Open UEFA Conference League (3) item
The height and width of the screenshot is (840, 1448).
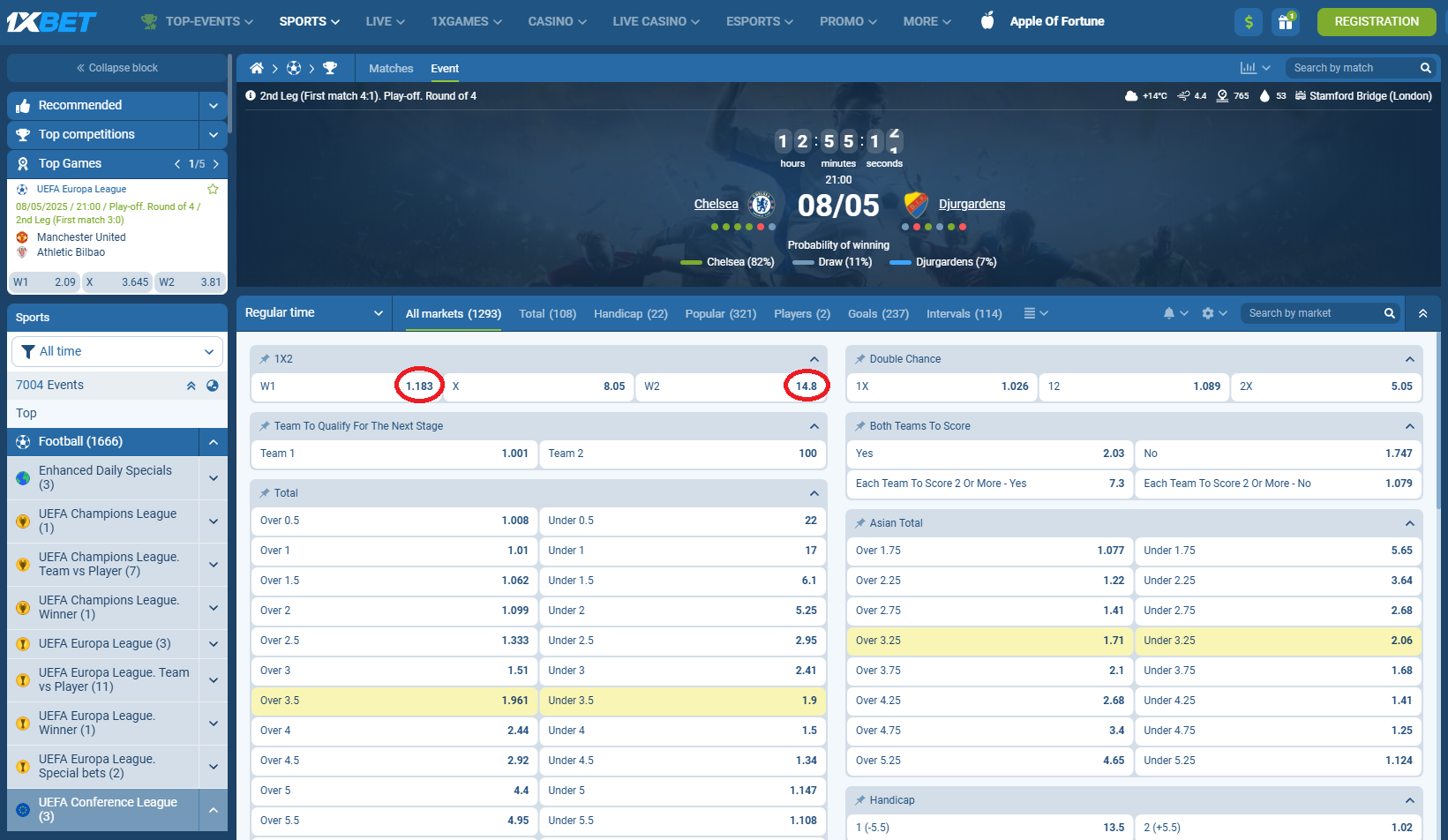click(103, 809)
